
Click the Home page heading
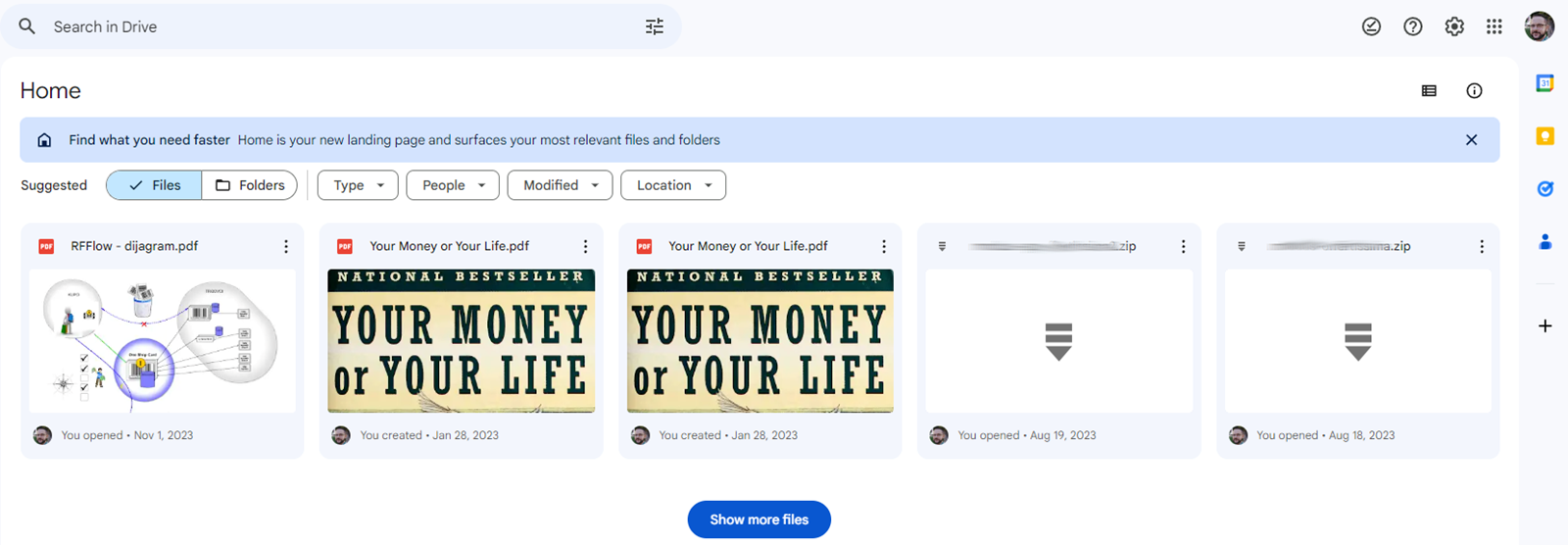pyautogui.click(x=51, y=90)
